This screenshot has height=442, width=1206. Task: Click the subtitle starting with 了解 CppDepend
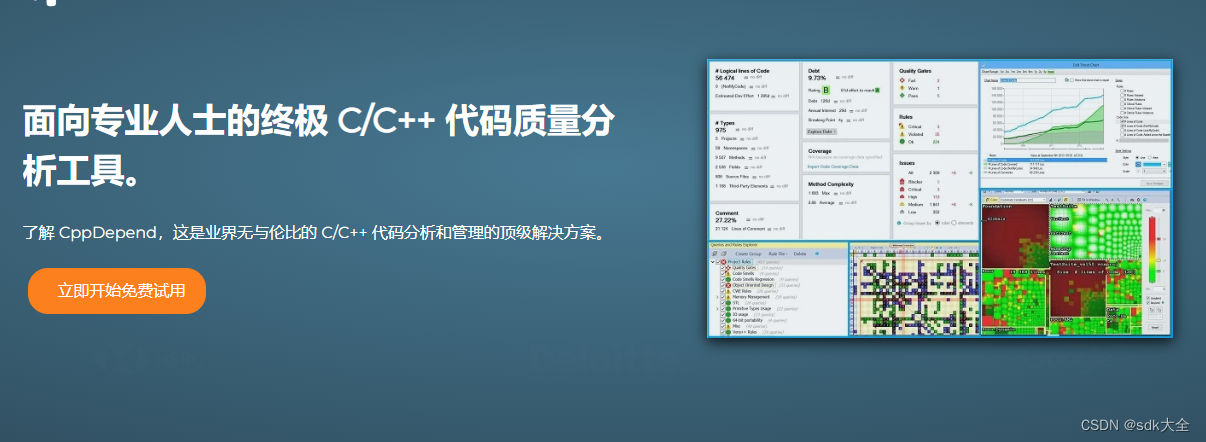(x=315, y=233)
